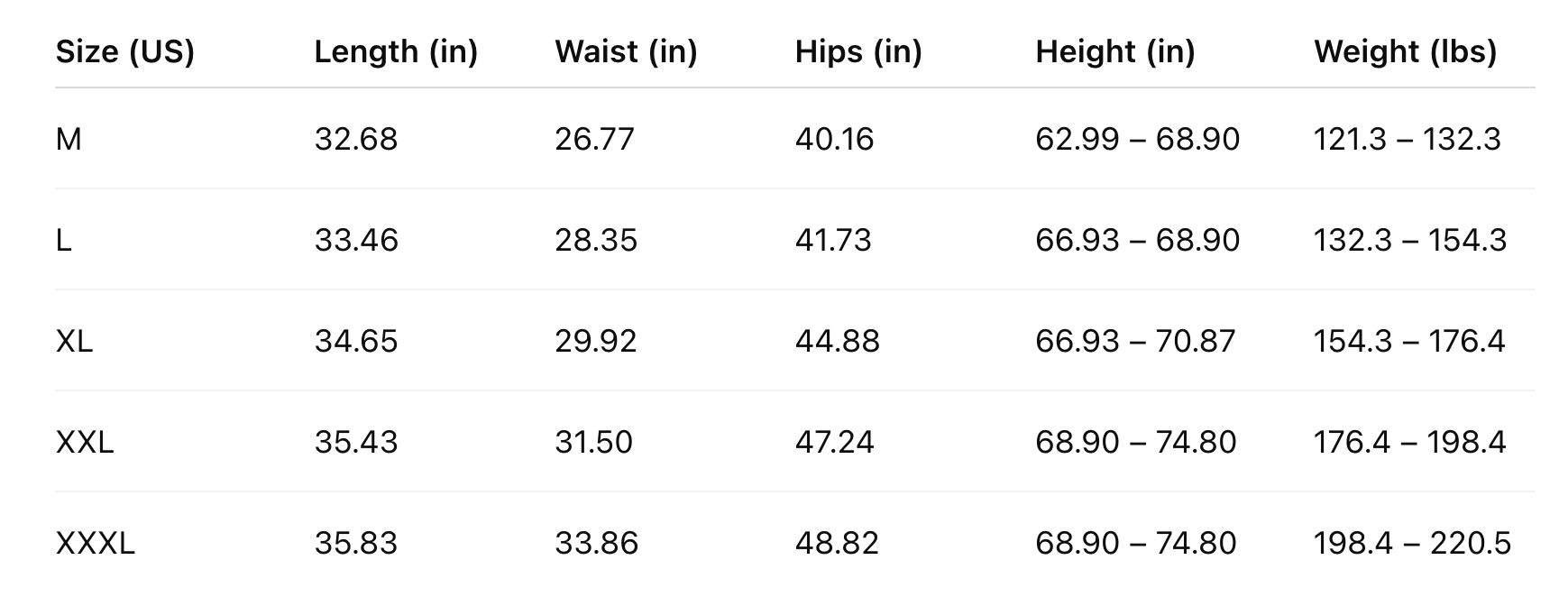Screen dimensions: 1568x606
Task: Click the 28.35 waist value
Action: coord(595,240)
